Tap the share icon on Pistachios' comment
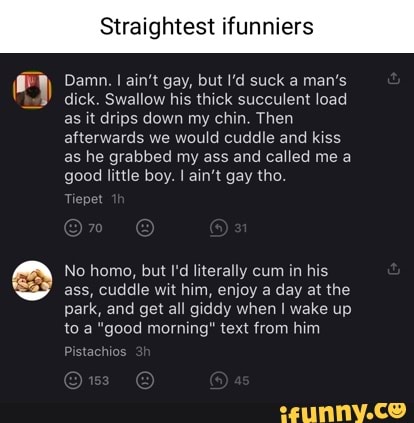The image size is (414, 423). click(393, 269)
